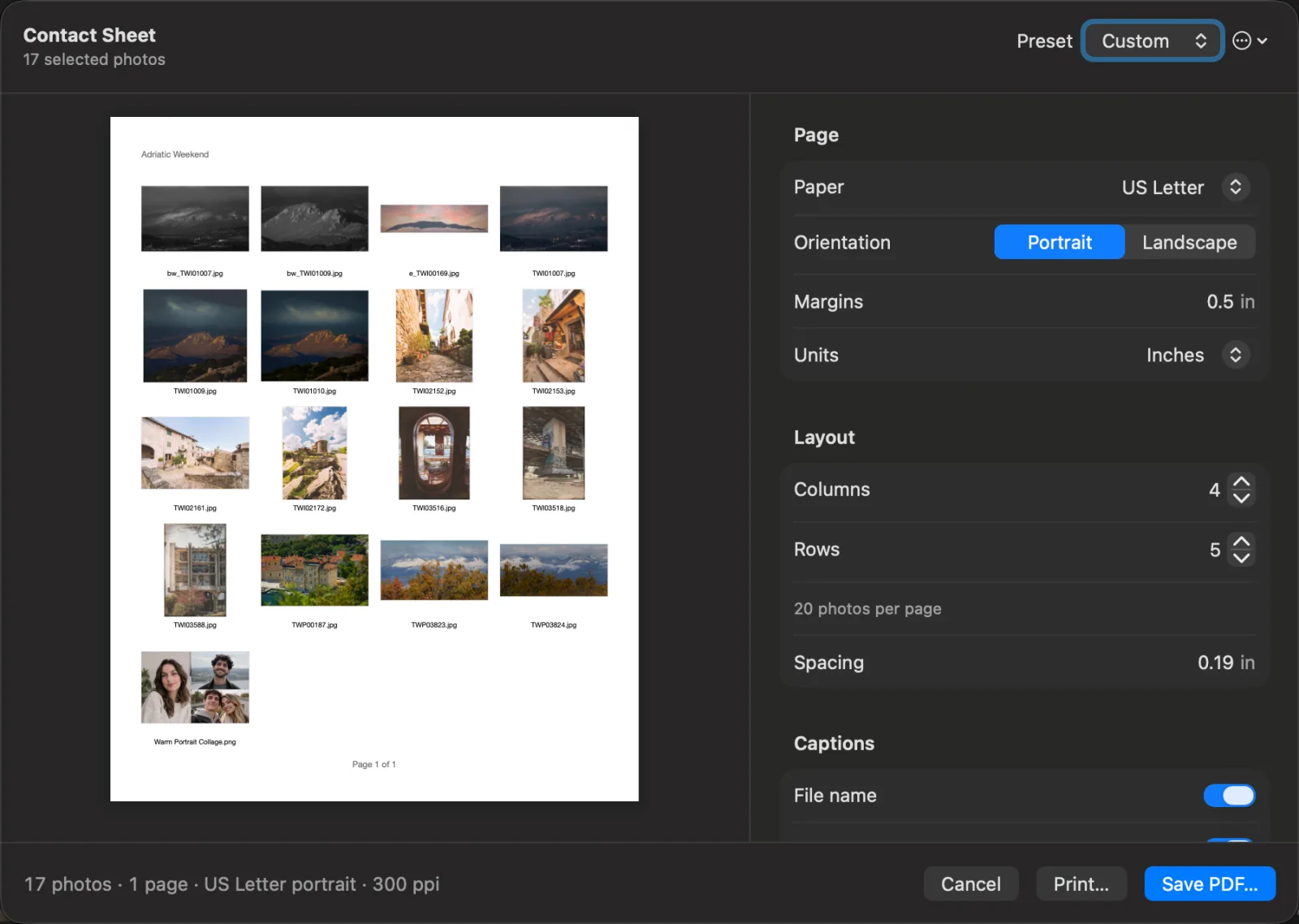Select Landscape orientation
The image size is (1299, 924).
[x=1189, y=242]
